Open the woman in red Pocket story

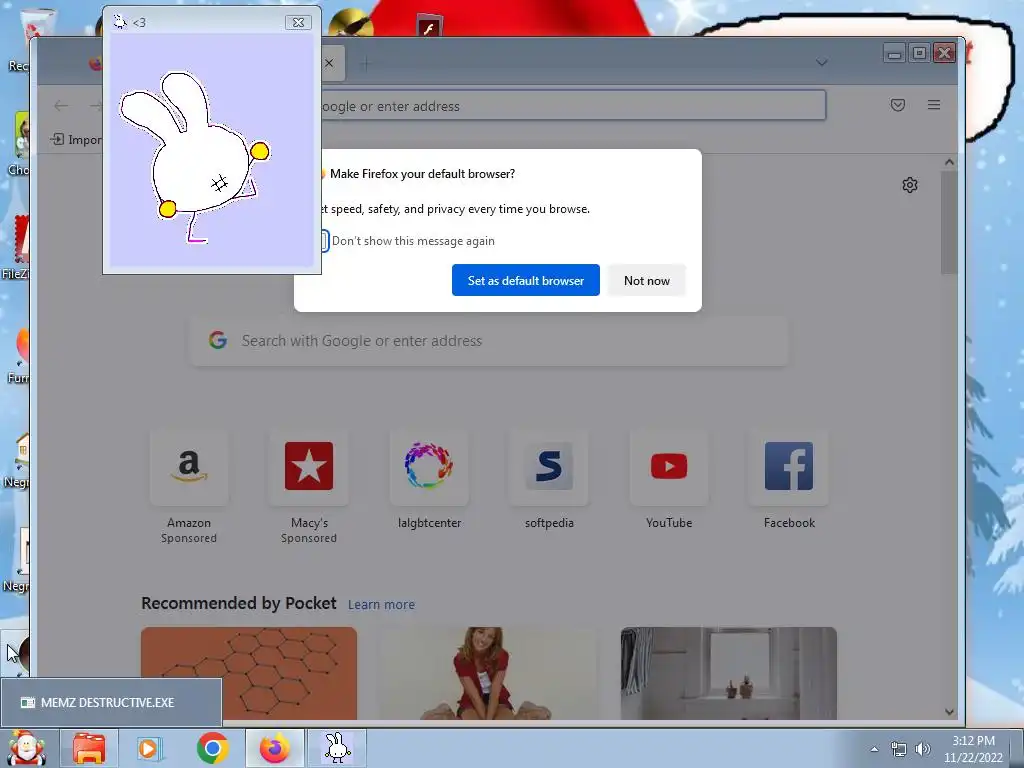488,673
